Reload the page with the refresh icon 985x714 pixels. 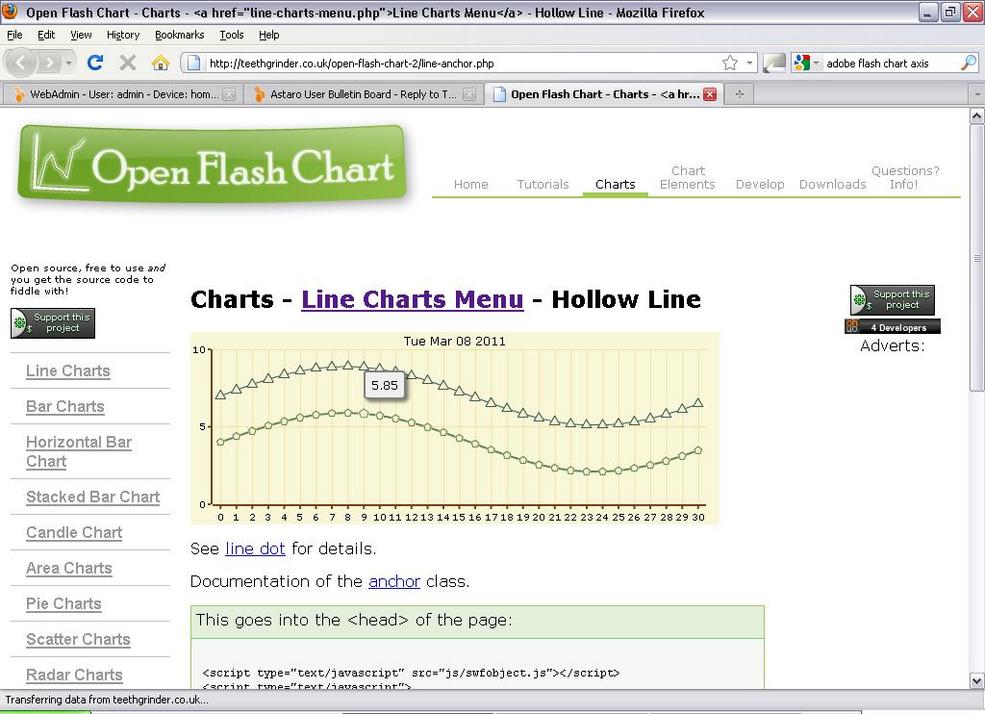(95, 63)
